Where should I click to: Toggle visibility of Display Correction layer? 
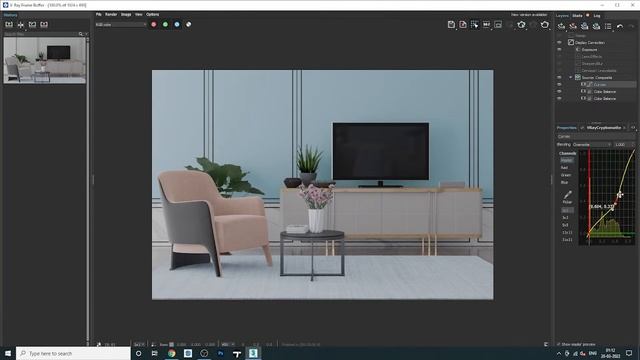pyautogui.click(x=559, y=42)
